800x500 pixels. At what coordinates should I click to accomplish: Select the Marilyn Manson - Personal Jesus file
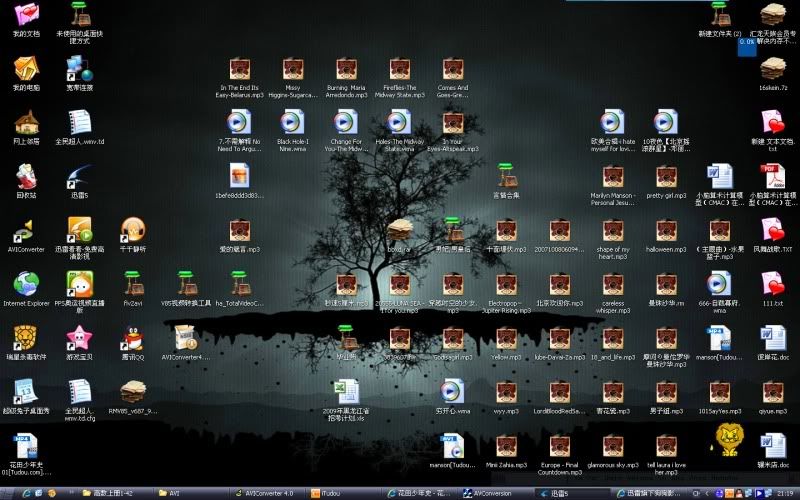(x=613, y=177)
